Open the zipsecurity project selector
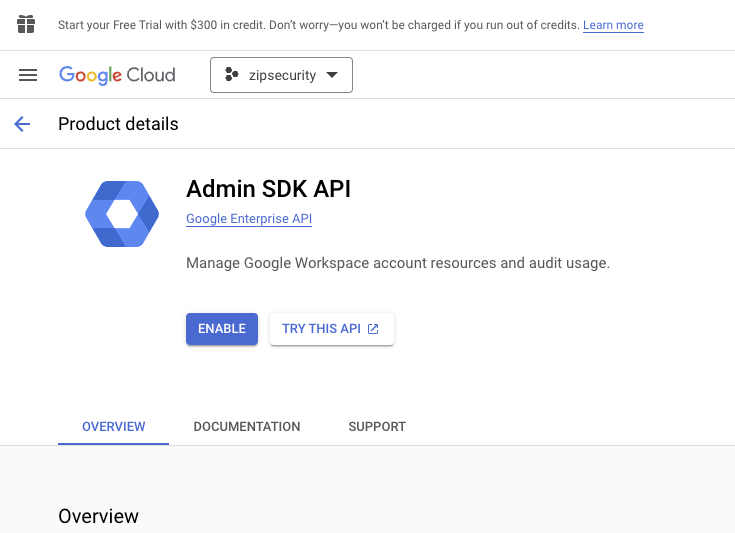735x533 pixels. click(281, 75)
